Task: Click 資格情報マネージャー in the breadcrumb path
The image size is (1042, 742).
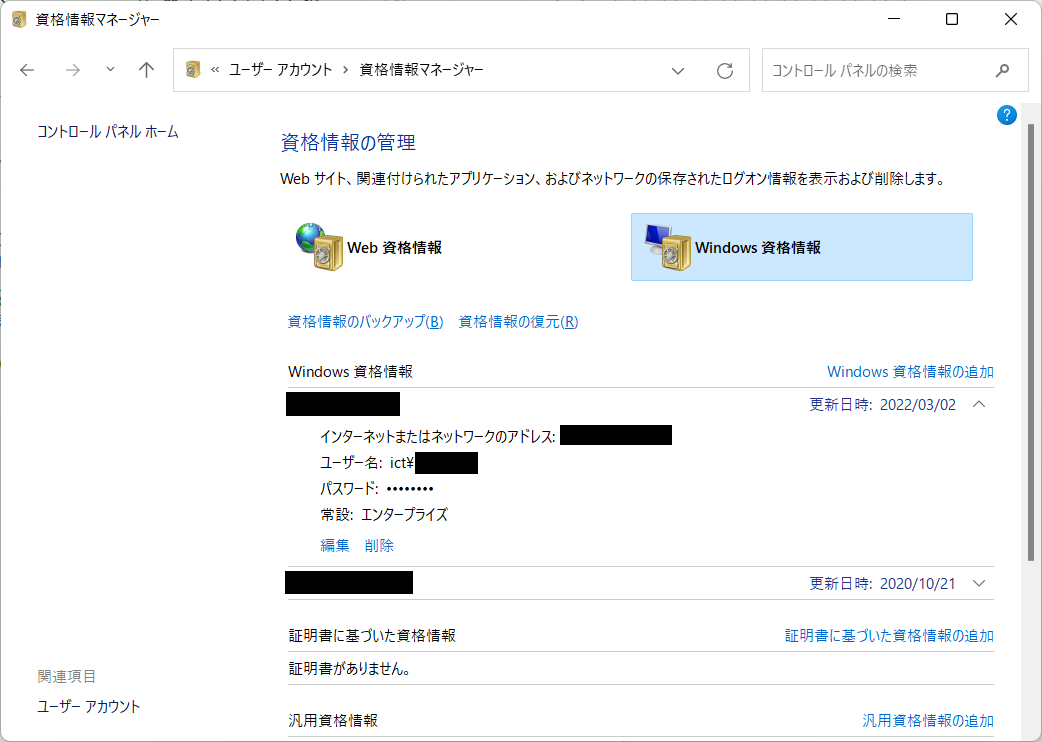Action: coord(421,70)
